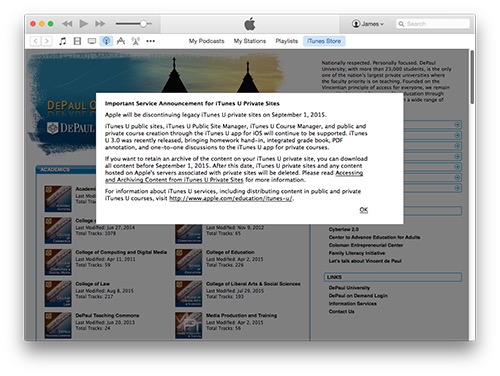Switch to Playlists tab
500x376 pixels.
click(x=287, y=41)
